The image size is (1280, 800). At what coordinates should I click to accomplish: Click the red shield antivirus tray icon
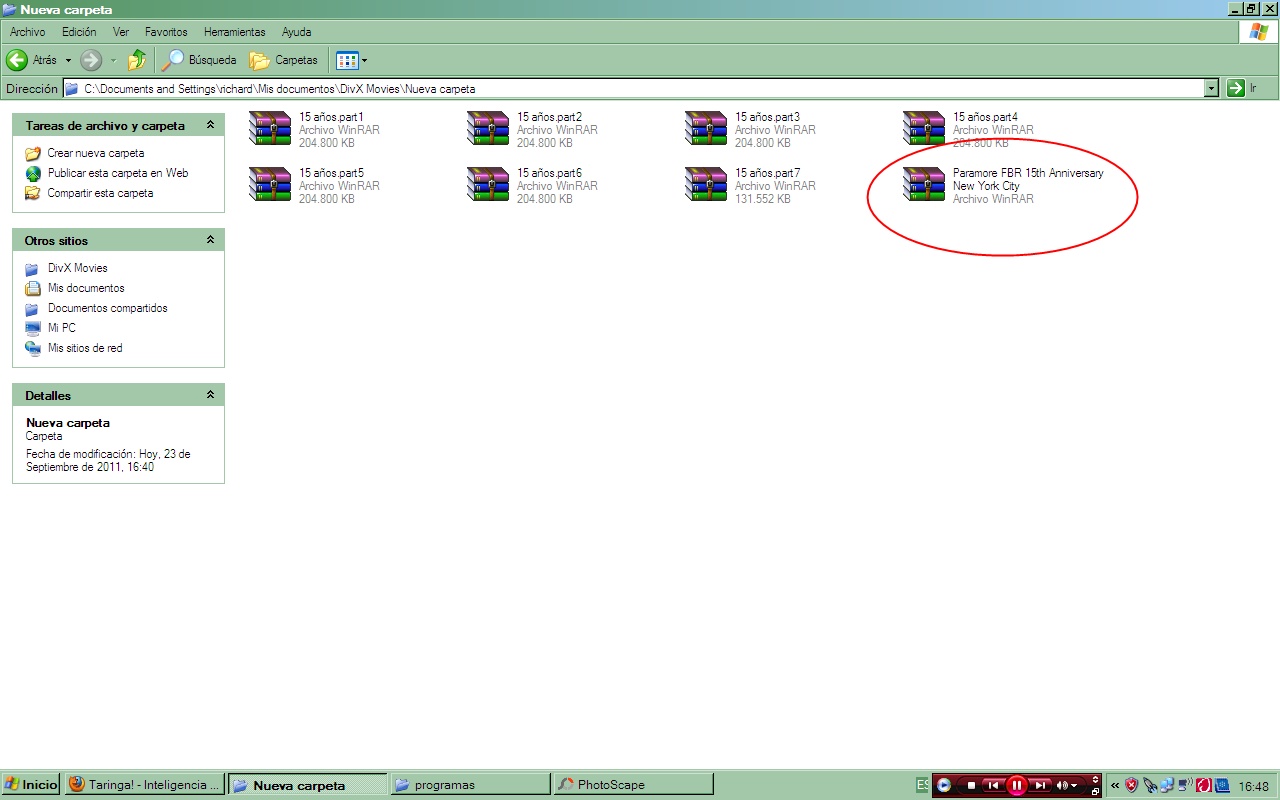(1132, 785)
